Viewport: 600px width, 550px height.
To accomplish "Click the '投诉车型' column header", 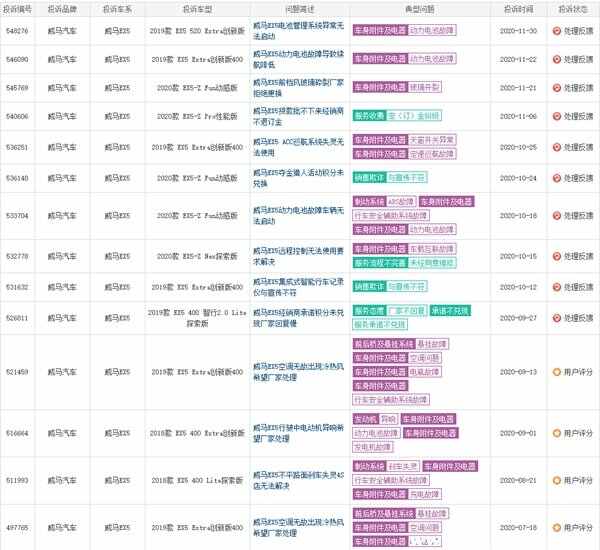I will (197, 9).
